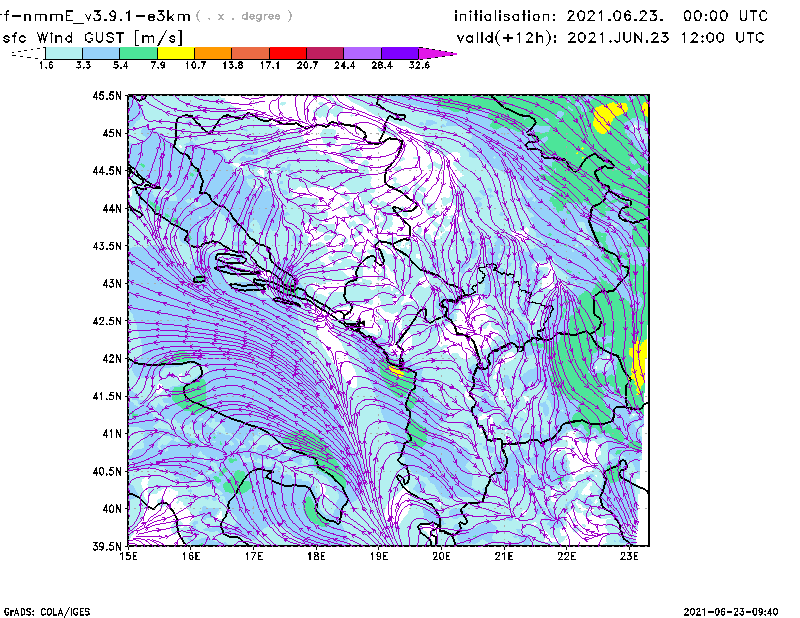The image size is (800, 618).
Task: Click the 43N latitude label
Action: 112,283
